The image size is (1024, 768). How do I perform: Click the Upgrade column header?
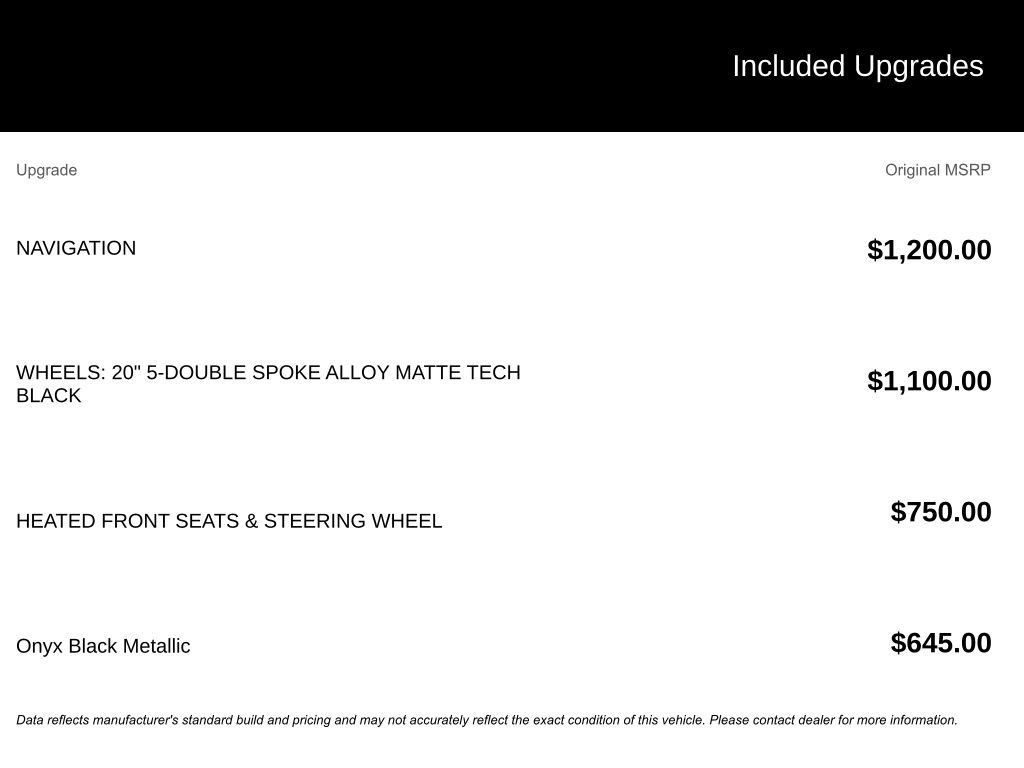click(x=46, y=170)
